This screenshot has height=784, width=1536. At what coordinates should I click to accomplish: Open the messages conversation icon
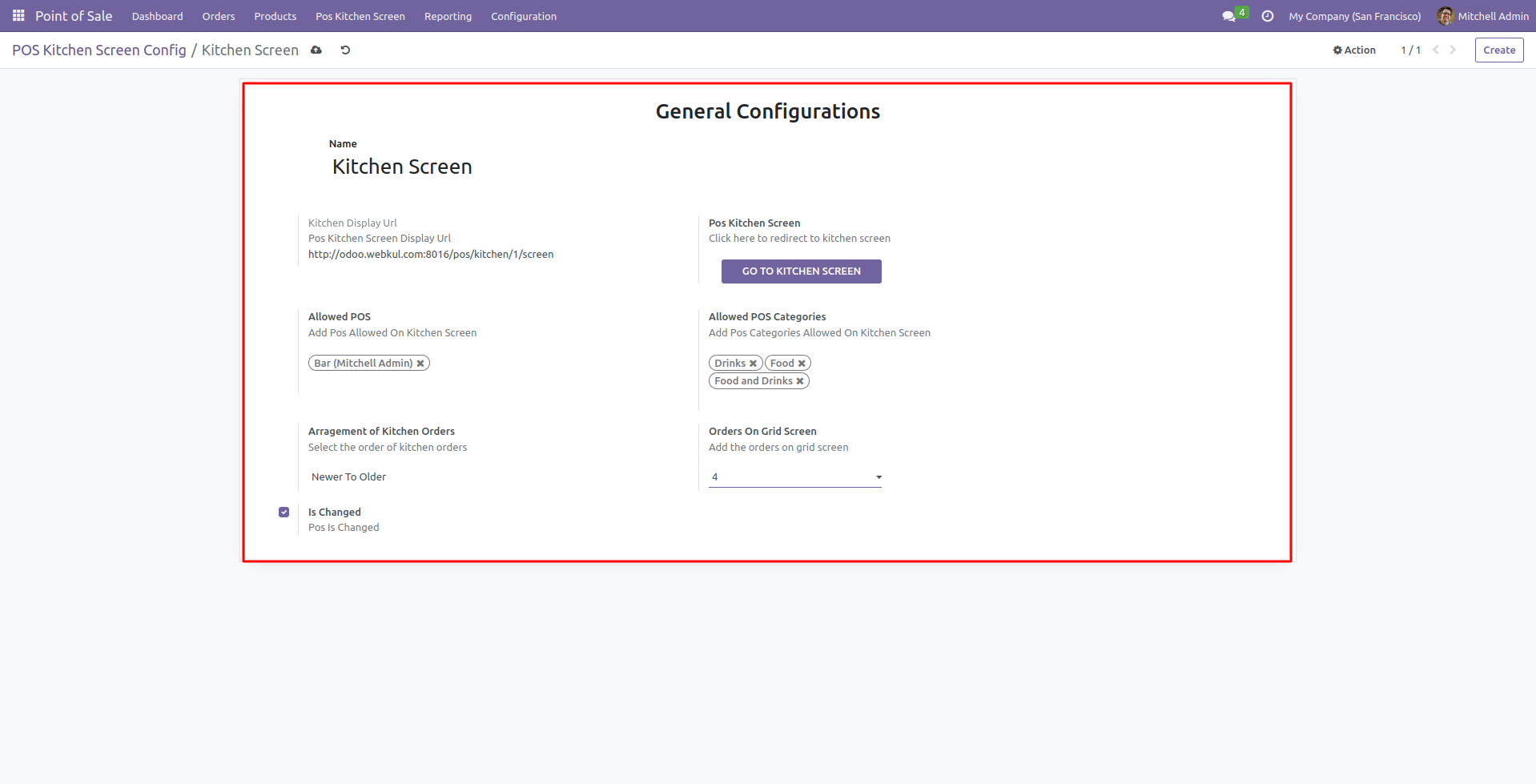1228,16
